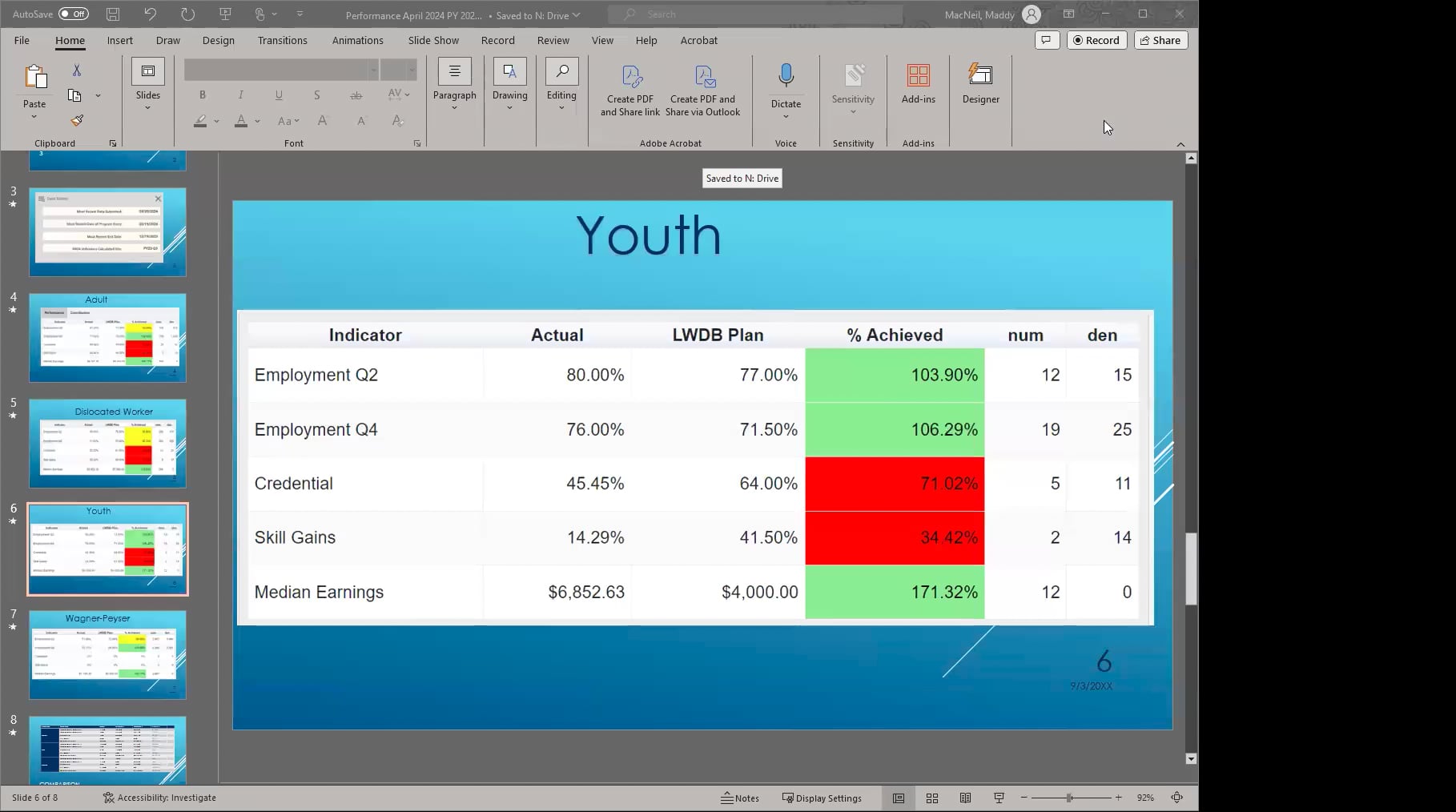Expand the Paste options dropdown
The image size is (1456, 812).
[x=34, y=117]
